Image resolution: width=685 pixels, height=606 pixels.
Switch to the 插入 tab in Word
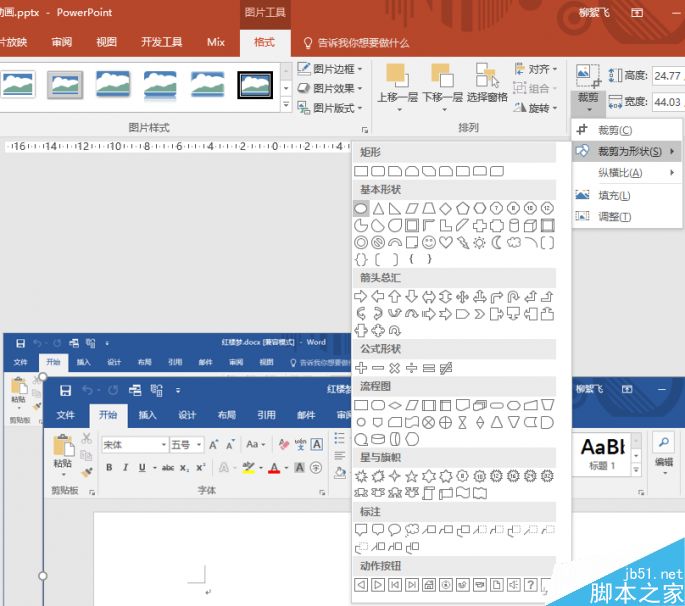(x=147, y=415)
